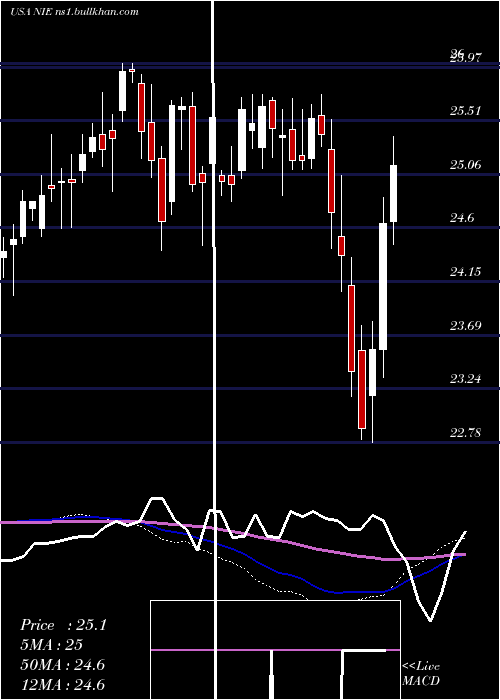
Task: Click the 24.6 price axis label beside the gridline
Action: coord(462,218)
